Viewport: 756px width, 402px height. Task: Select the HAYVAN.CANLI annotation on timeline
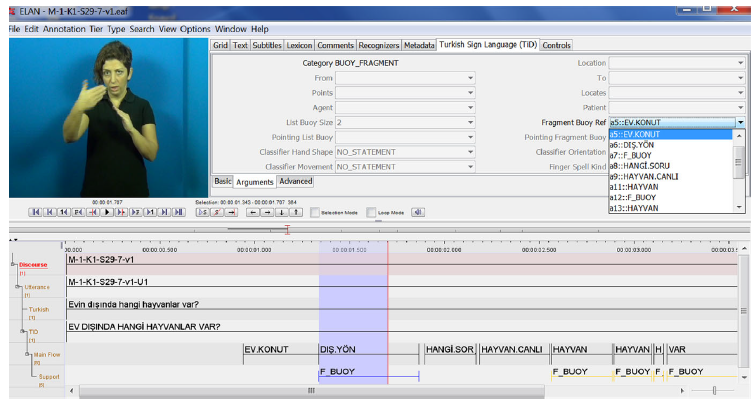512,349
